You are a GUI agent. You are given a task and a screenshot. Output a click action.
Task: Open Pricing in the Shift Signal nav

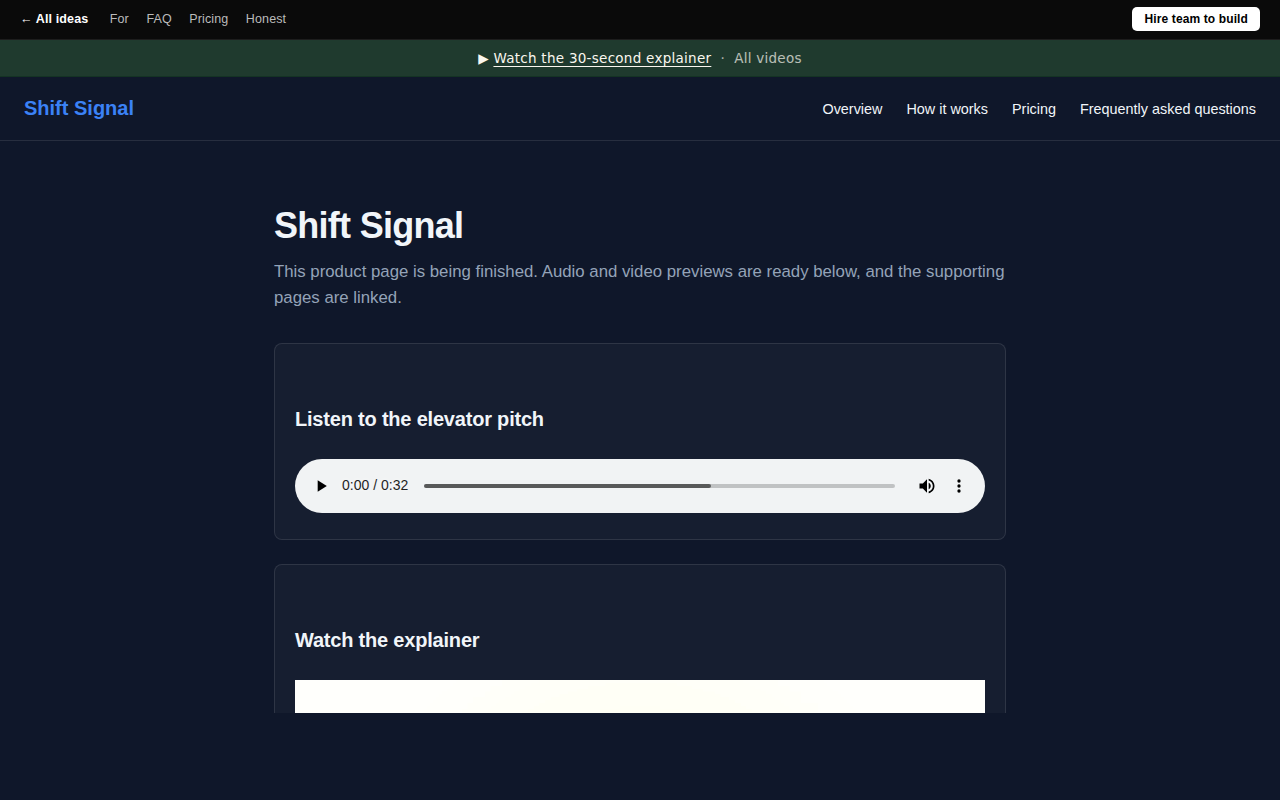pos(1034,109)
